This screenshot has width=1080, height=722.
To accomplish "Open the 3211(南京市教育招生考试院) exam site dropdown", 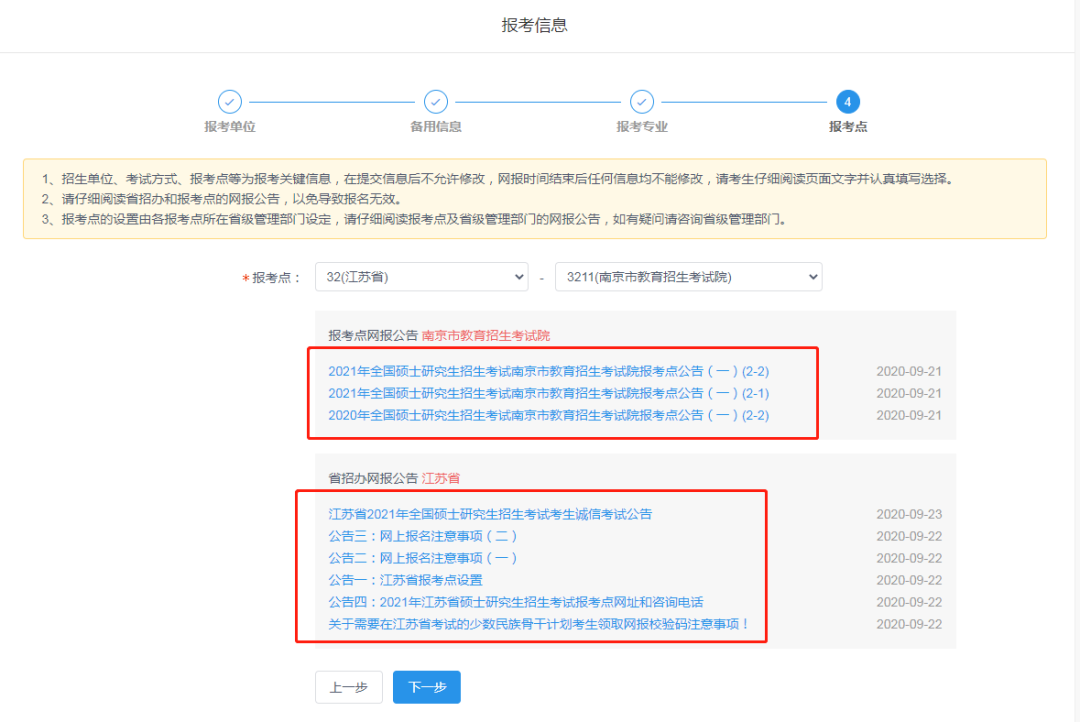I will coord(688,277).
